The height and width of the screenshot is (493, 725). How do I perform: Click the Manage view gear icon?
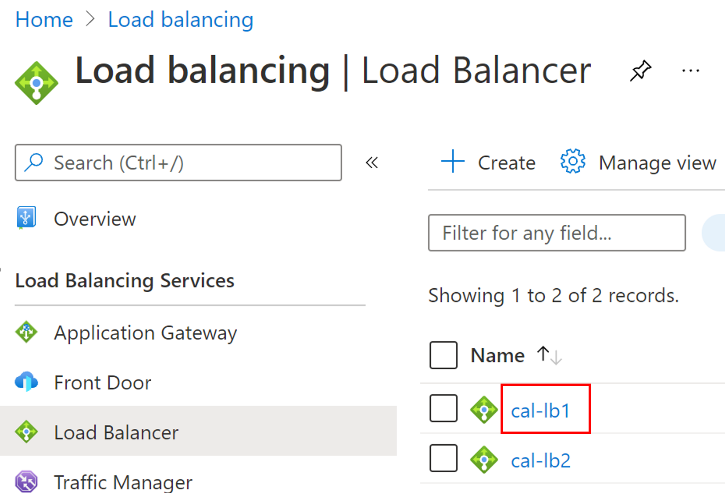tap(572, 162)
